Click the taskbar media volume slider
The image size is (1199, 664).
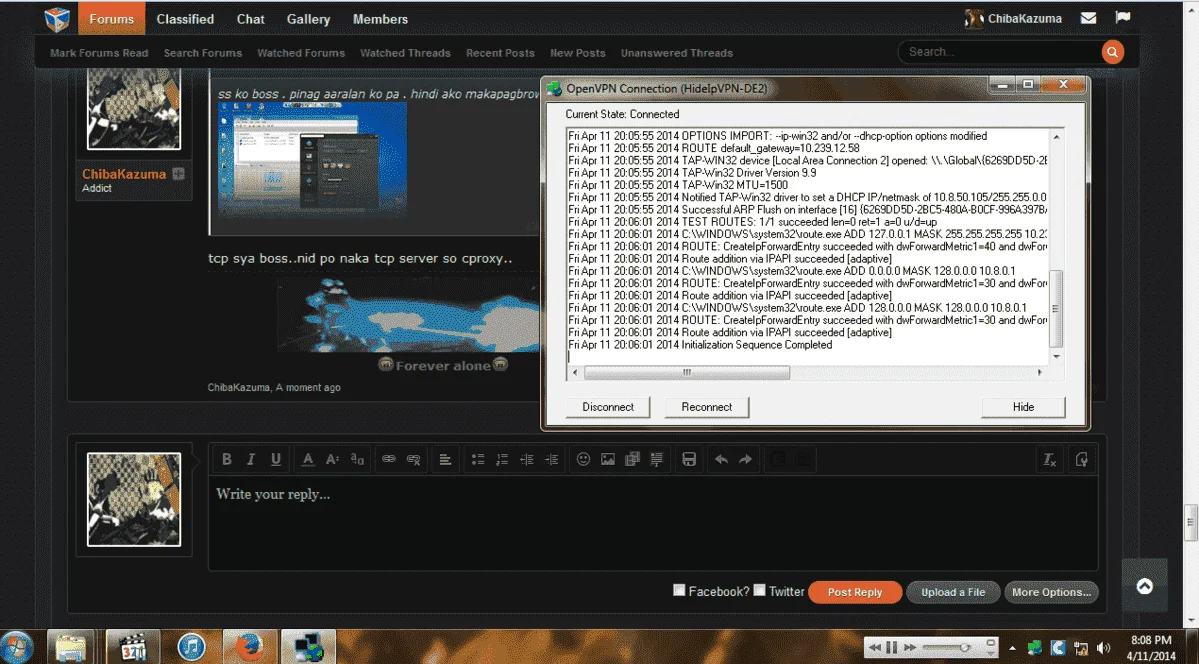[x=948, y=648]
